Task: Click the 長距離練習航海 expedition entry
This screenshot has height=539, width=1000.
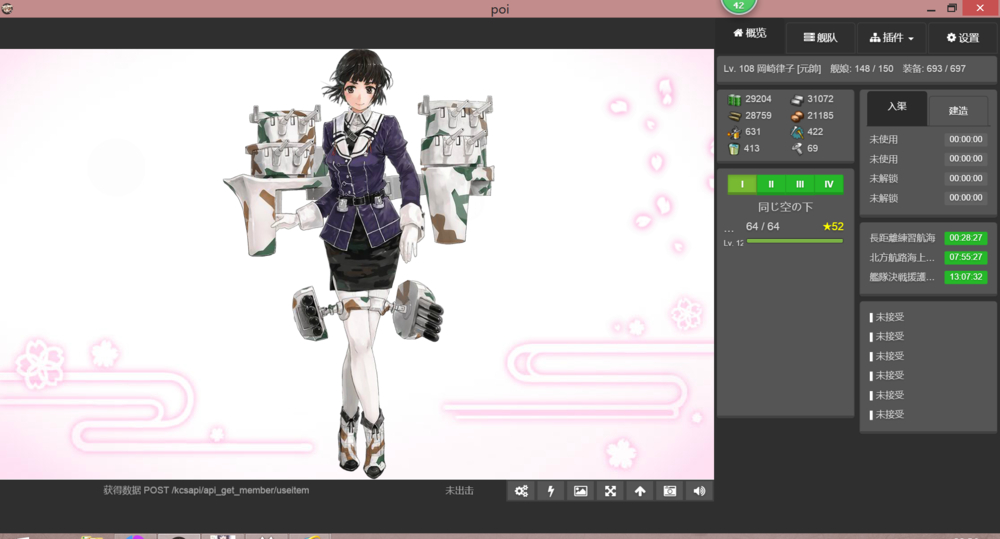Action: 902,238
